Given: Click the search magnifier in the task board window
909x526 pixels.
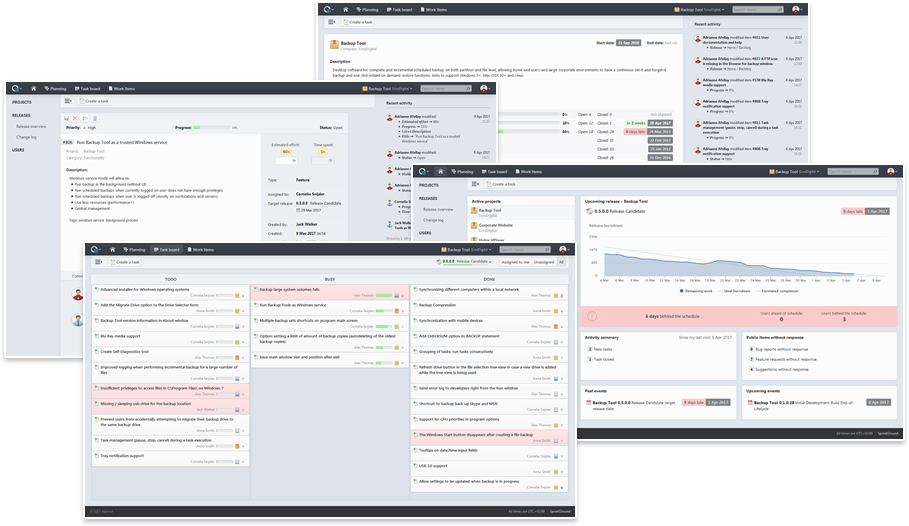Looking at the screenshot, I should point(547,249).
